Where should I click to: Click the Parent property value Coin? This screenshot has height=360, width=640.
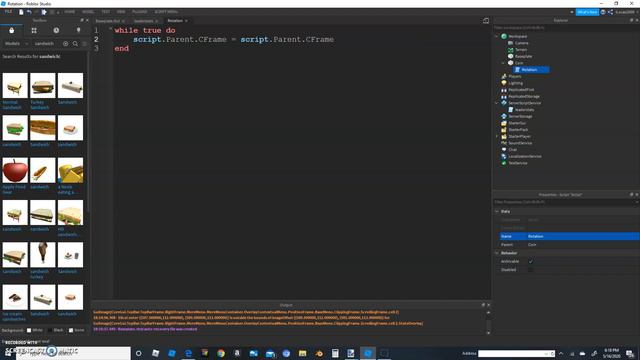pyautogui.click(x=532, y=244)
